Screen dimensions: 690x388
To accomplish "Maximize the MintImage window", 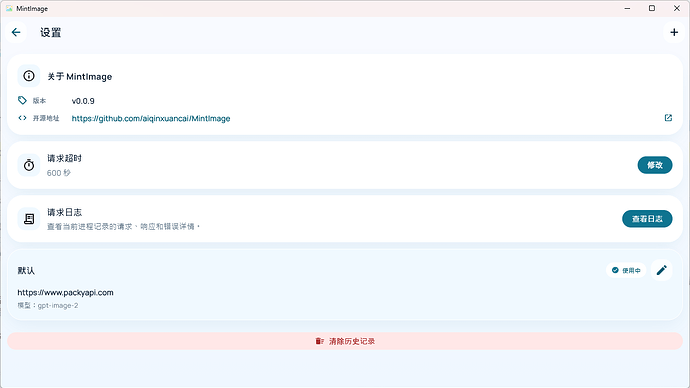I will 652,8.
